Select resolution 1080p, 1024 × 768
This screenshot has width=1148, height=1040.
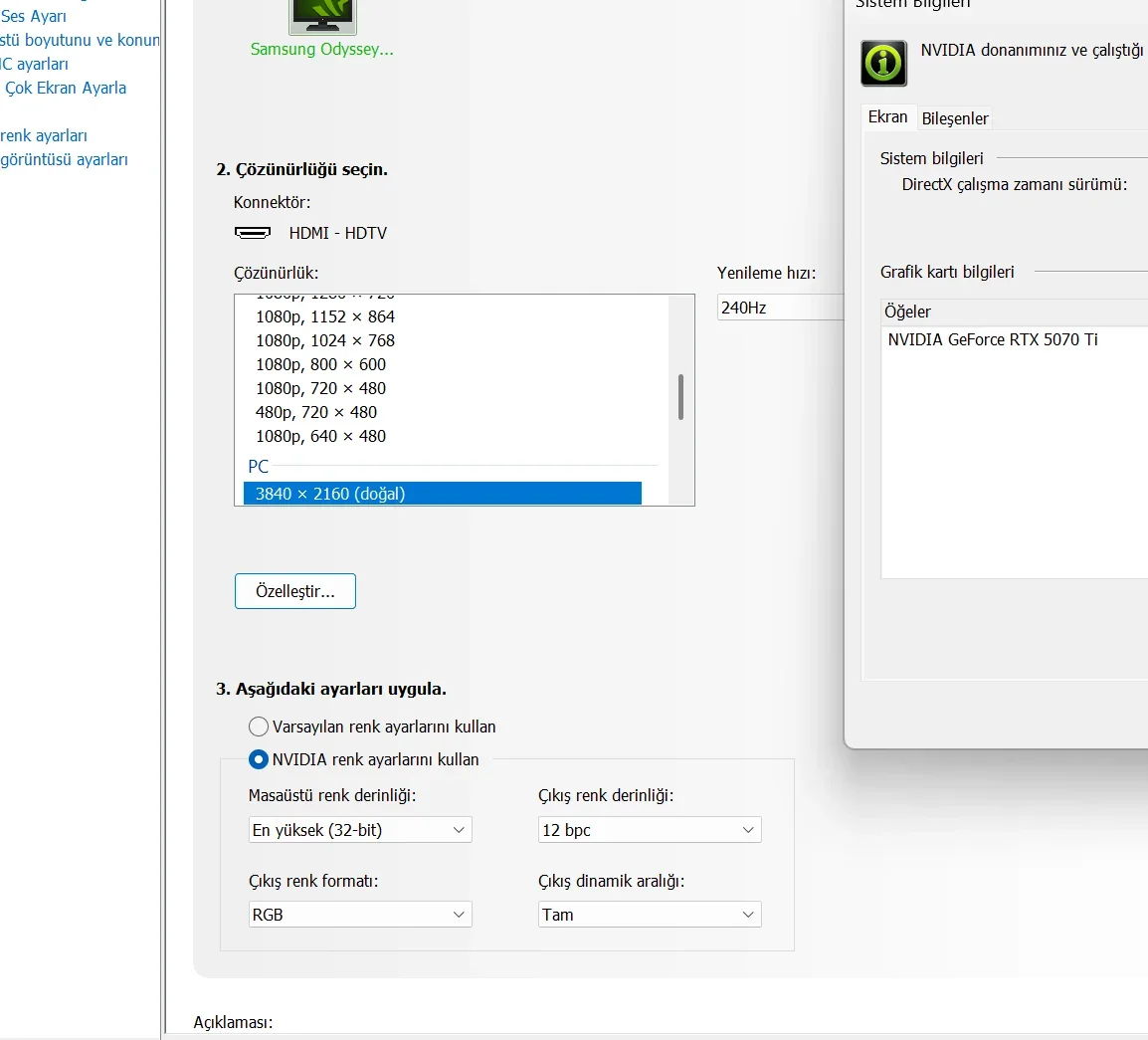325,340
